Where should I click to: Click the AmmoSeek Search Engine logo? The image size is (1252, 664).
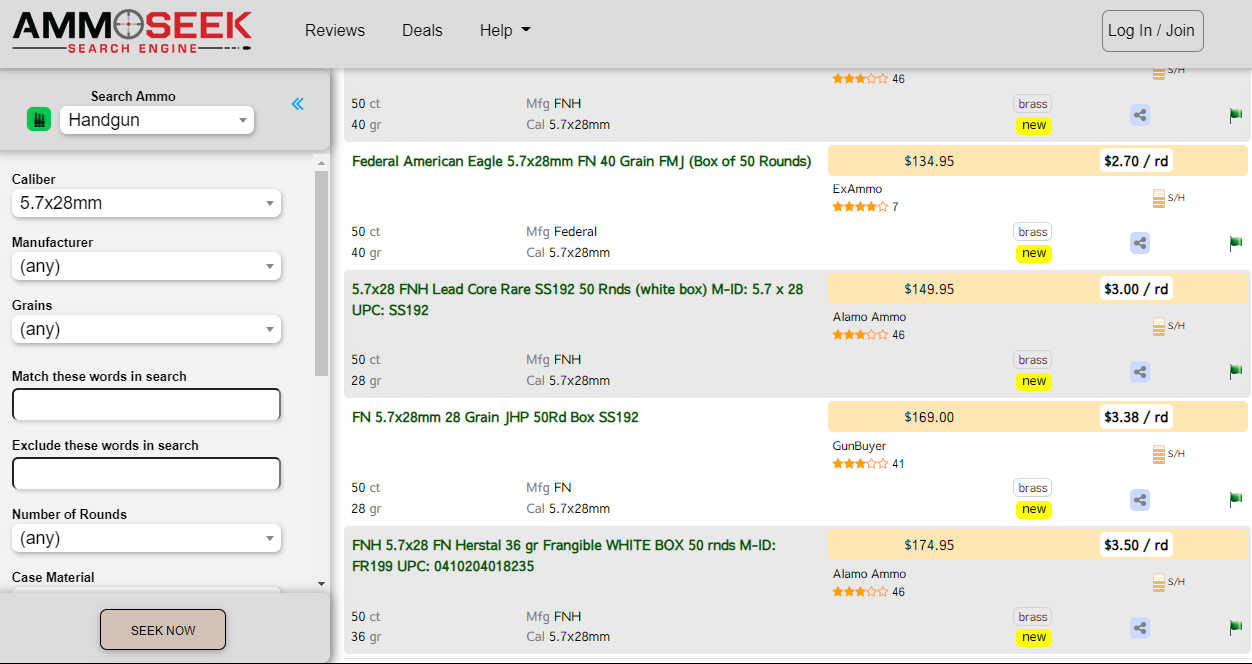pyautogui.click(x=132, y=31)
